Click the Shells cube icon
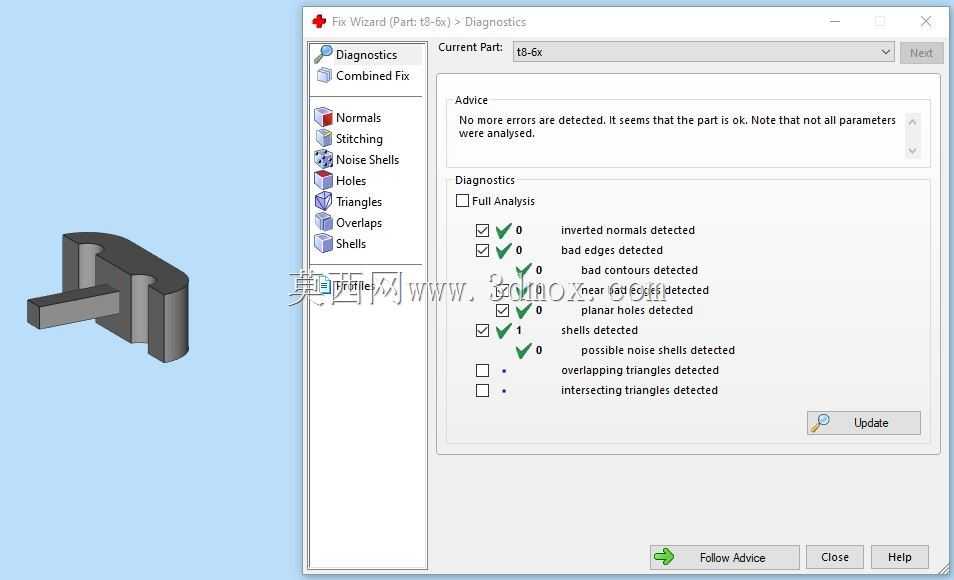The image size is (954, 580). click(x=323, y=243)
